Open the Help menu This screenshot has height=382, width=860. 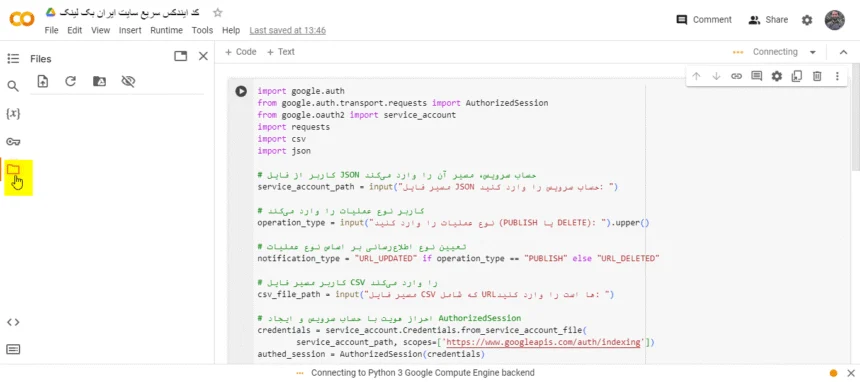[231, 31]
